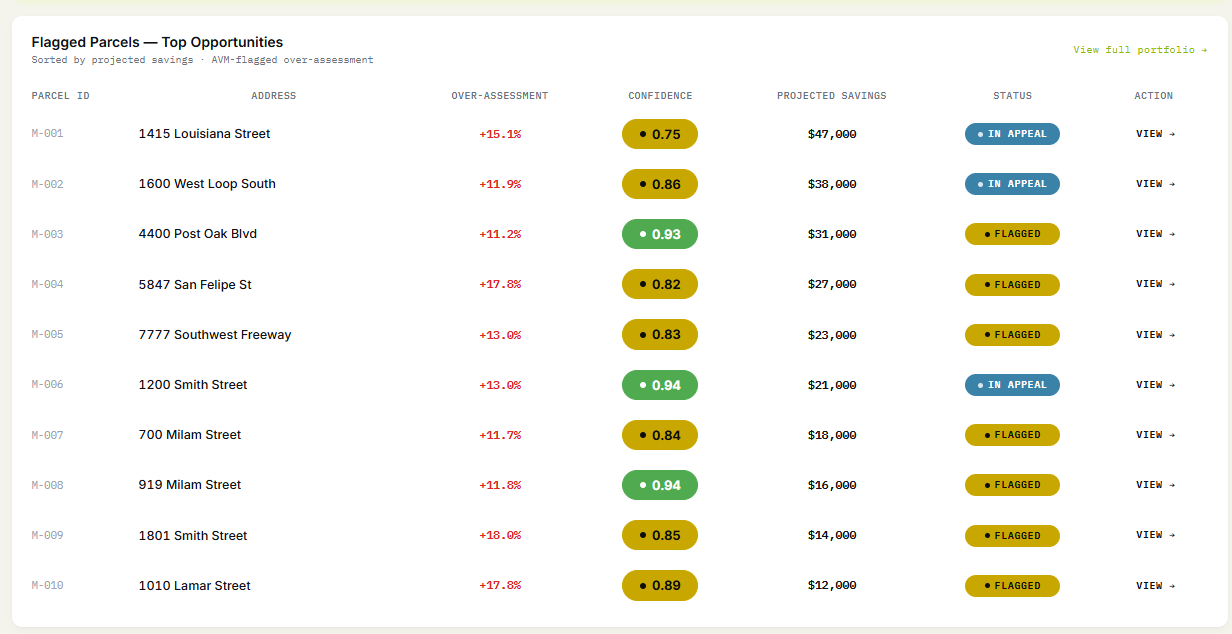Click the +18.0% over-assessment value
This screenshot has height=634, width=1232.
click(x=500, y=535)
